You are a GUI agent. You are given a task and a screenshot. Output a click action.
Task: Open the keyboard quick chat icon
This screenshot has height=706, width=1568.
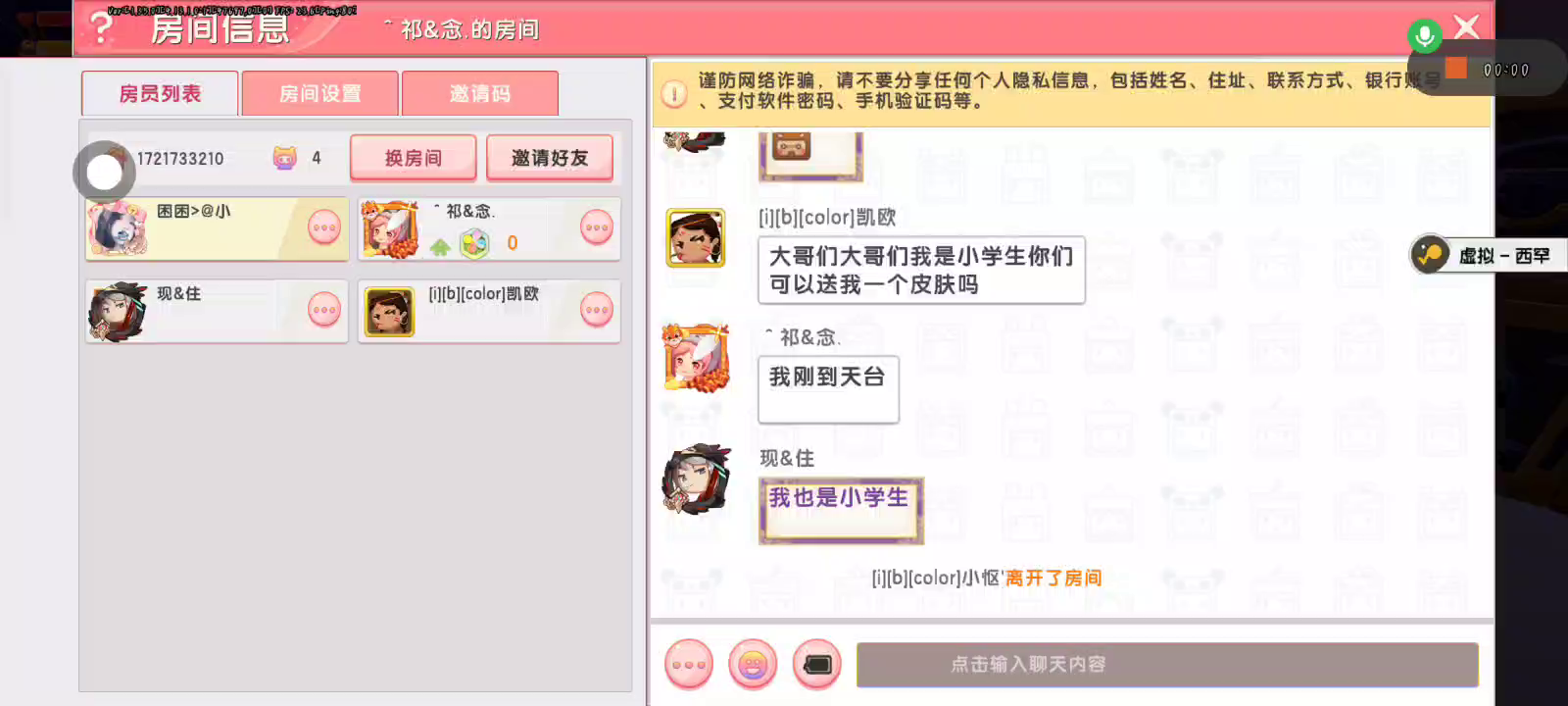(817, 665)
